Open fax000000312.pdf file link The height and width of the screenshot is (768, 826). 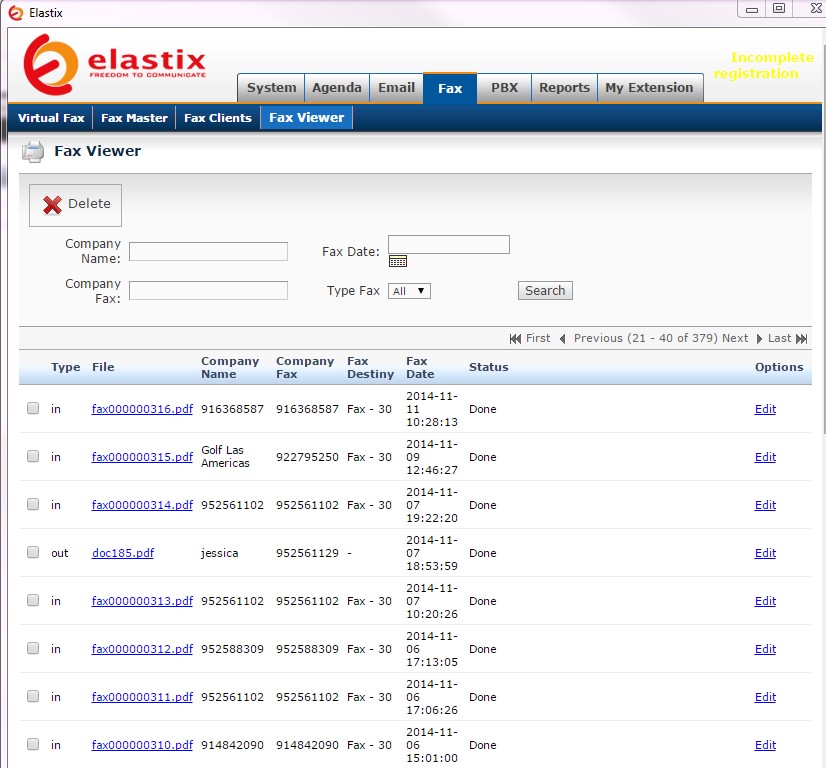[x=142, y=649]
